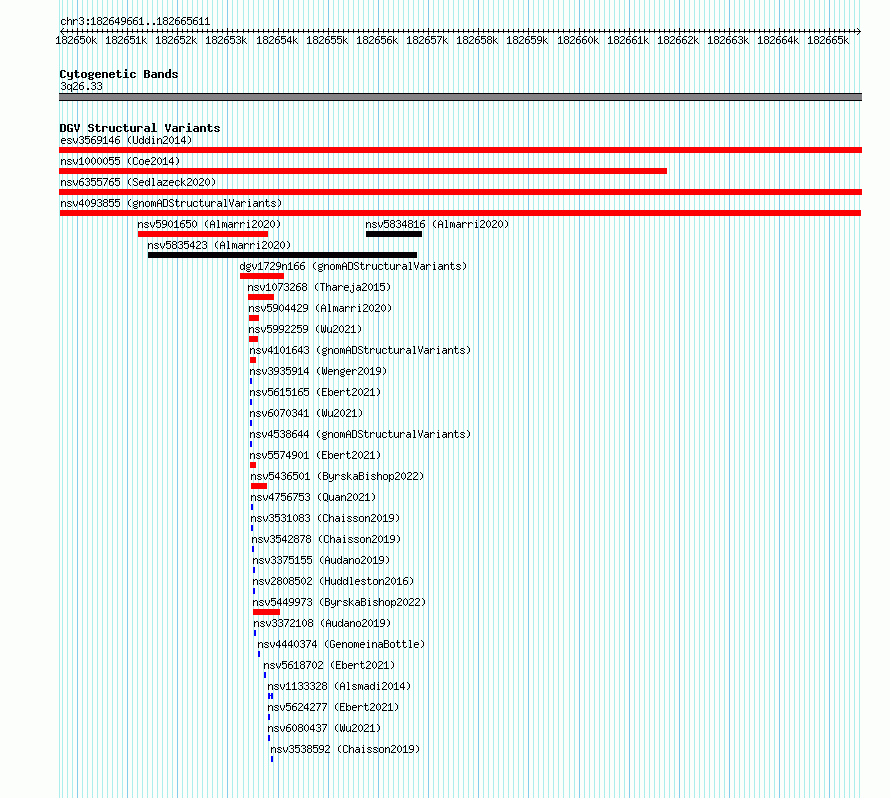This screenshot has width=890, height=798.
Task: Click the nsv1133328 (Alsmadi2014) label
Action: coord(339,686)
